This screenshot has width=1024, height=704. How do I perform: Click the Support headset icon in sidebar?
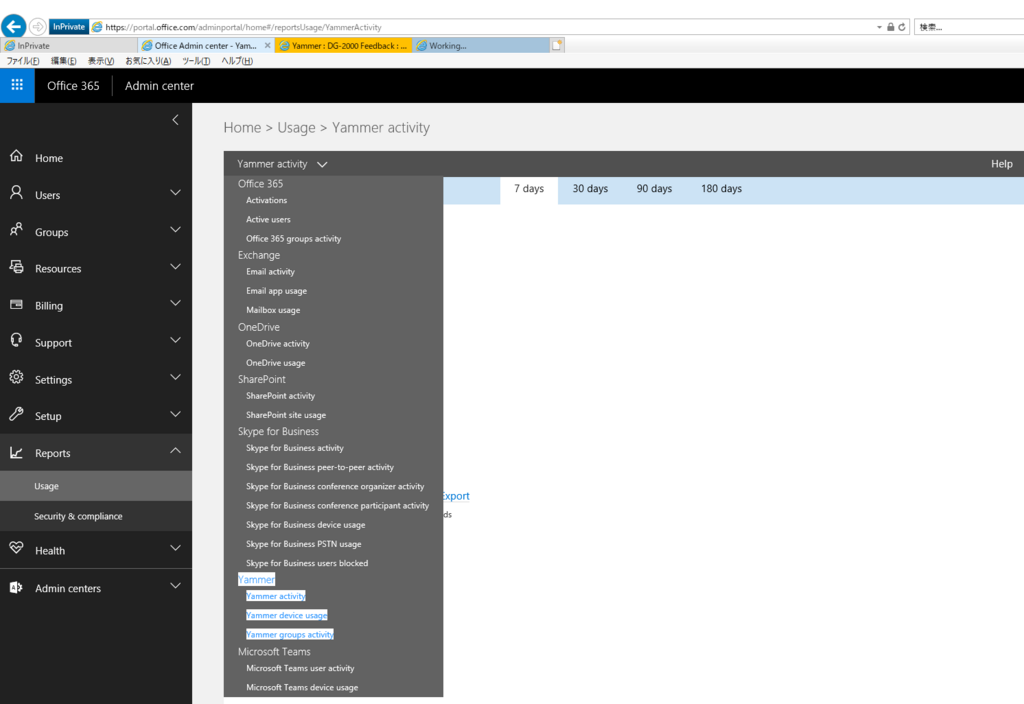pyautogui.click(x=16, y=340)
